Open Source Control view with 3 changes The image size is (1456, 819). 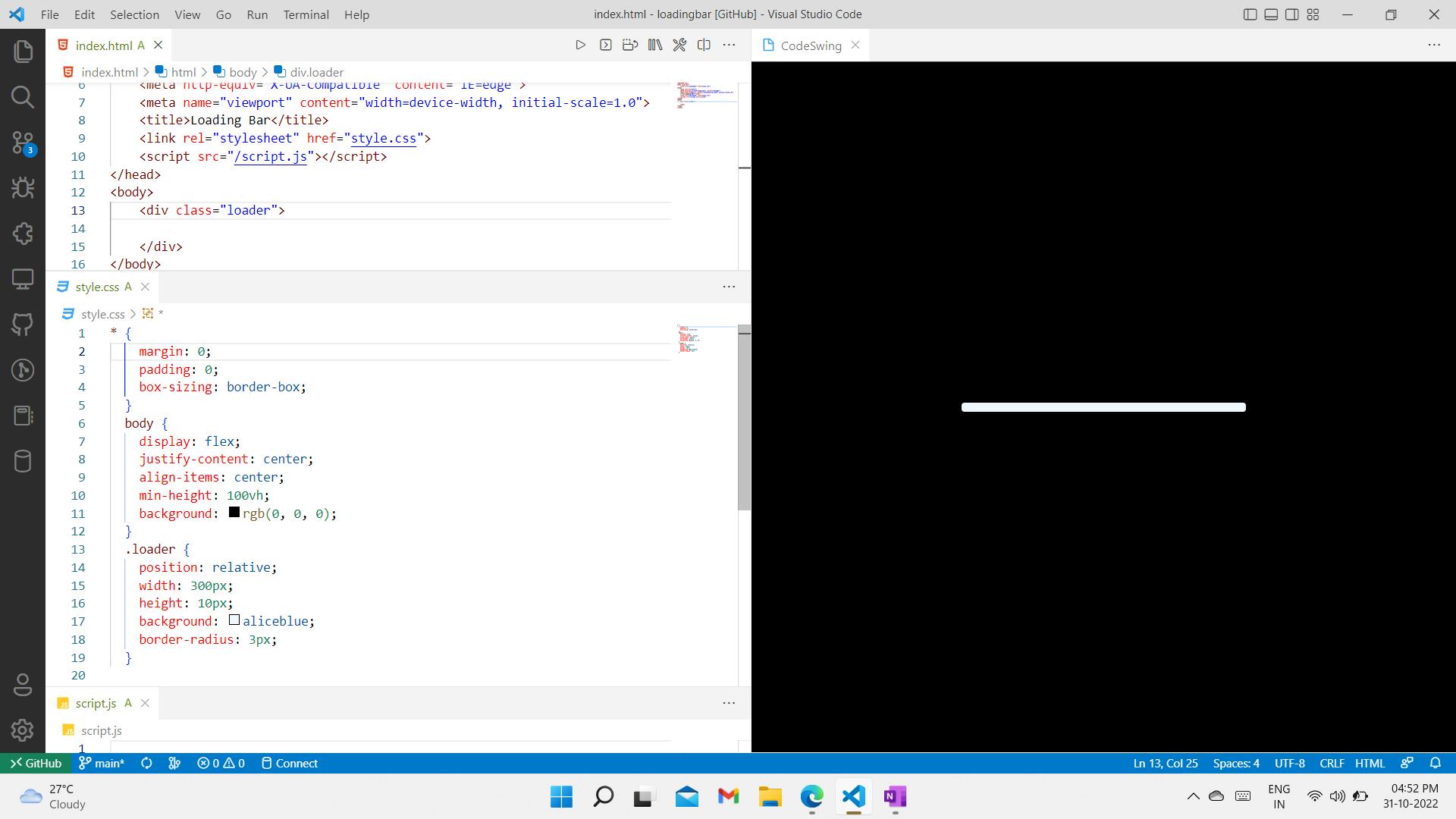[23, 143]
